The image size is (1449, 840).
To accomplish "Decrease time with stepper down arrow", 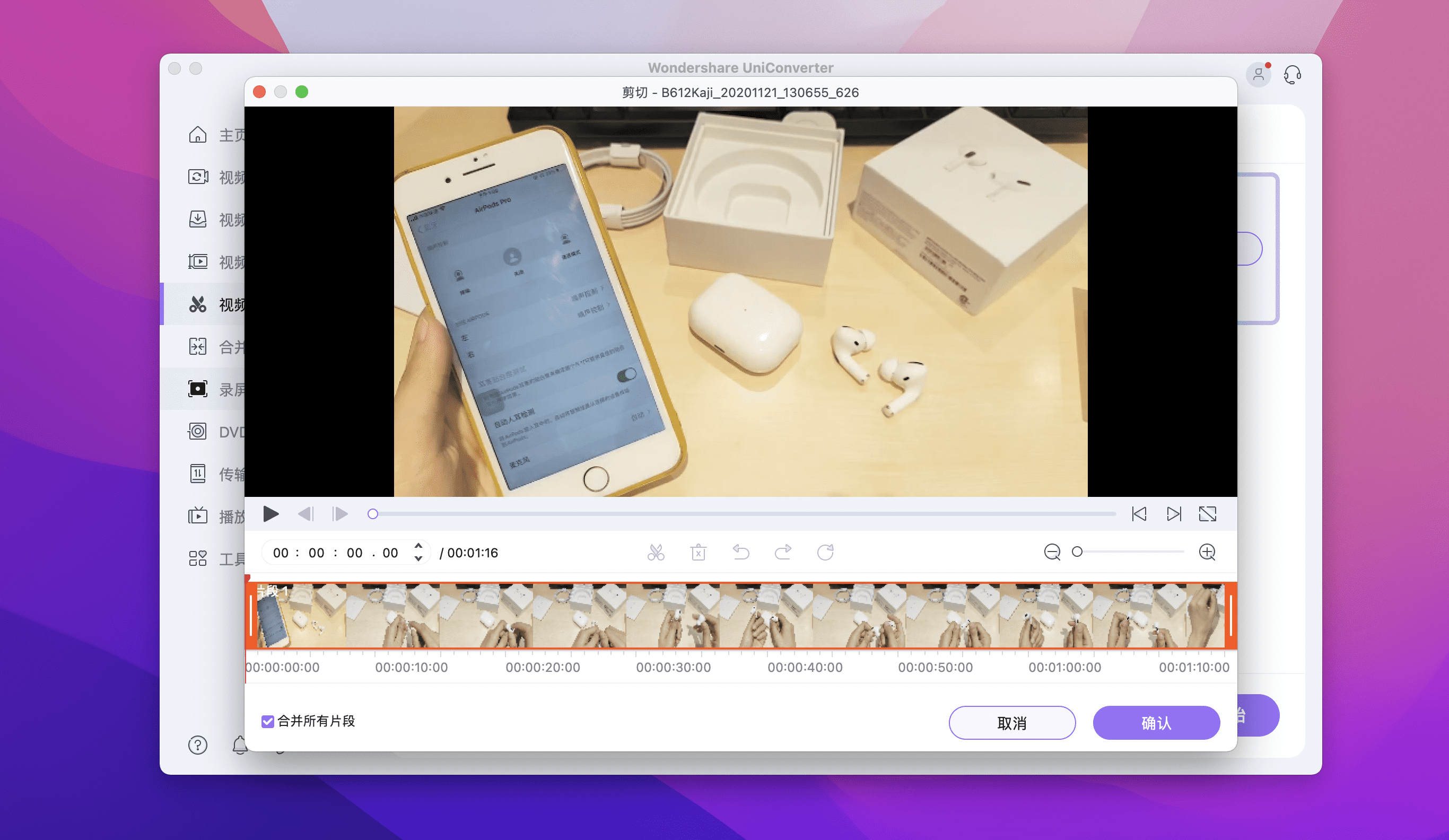I will click(x=418, y=559).
